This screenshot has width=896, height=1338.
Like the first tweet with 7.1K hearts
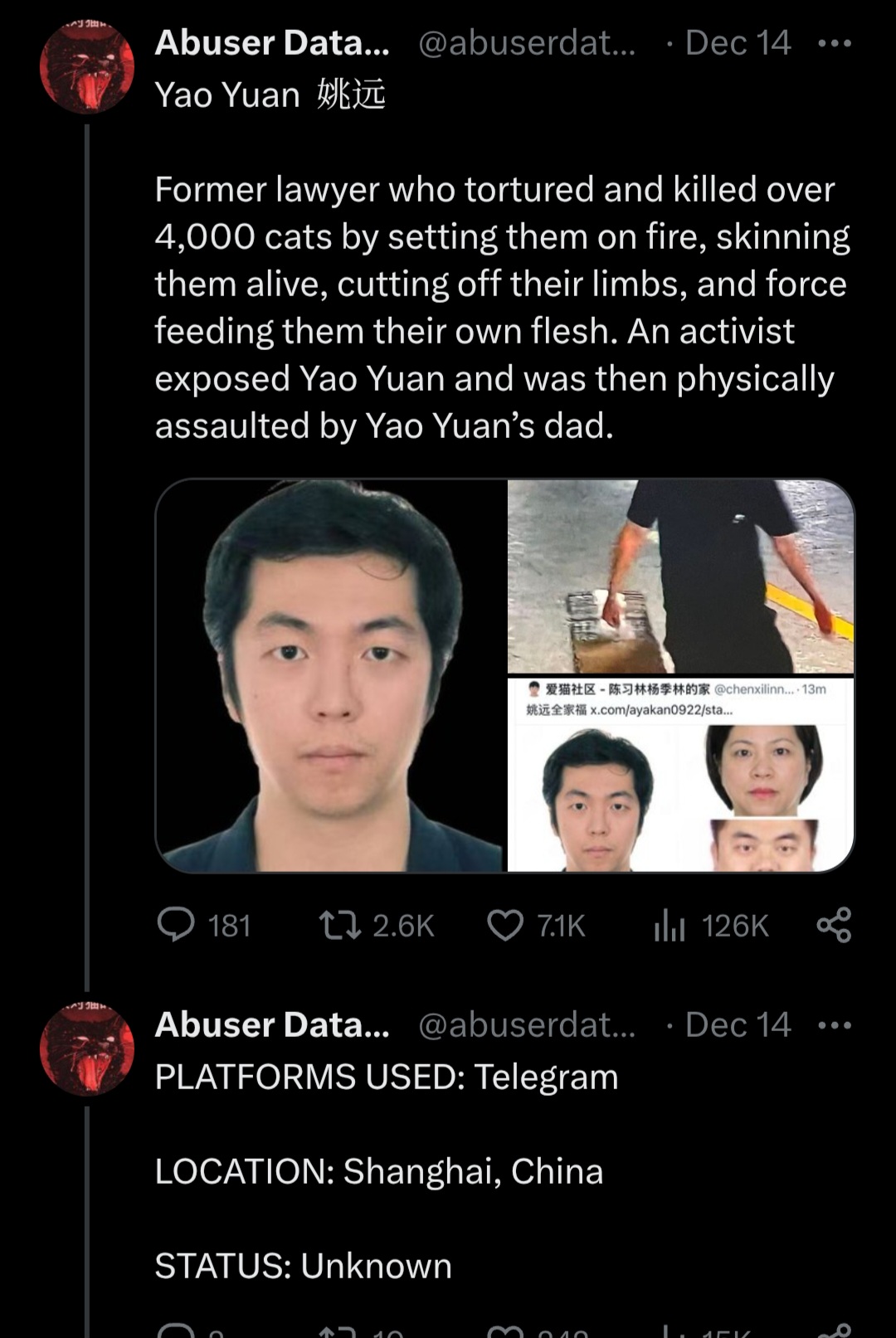coord(505,926)
